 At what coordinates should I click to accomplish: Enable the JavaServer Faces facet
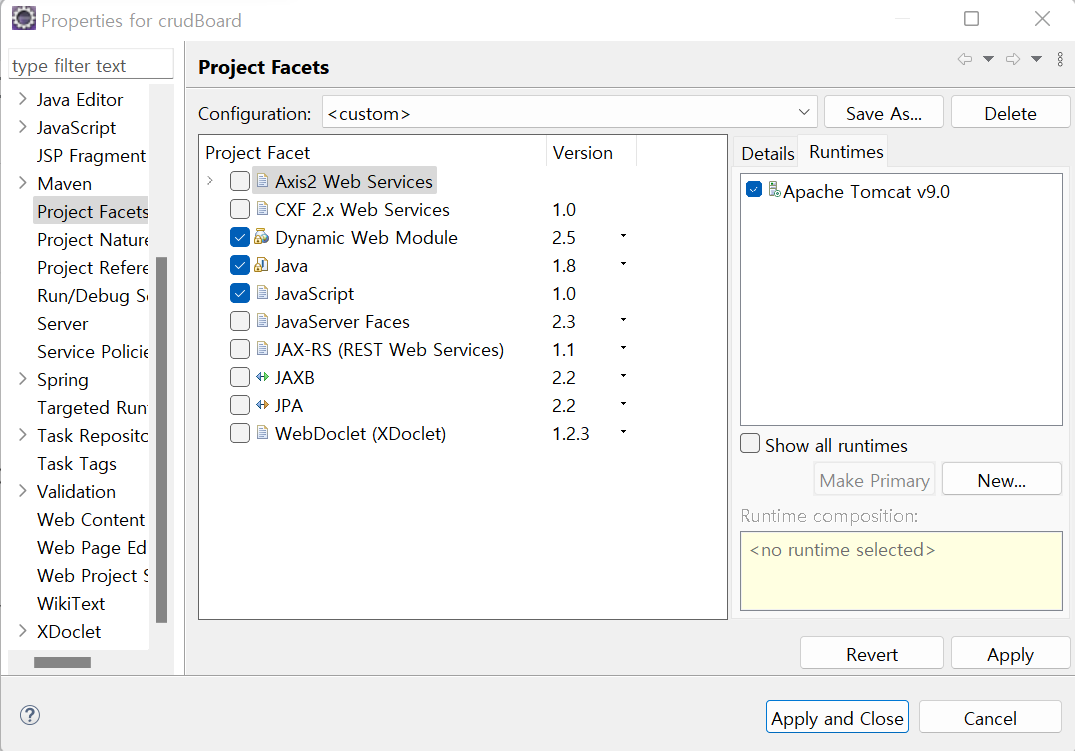click(240, 321)
